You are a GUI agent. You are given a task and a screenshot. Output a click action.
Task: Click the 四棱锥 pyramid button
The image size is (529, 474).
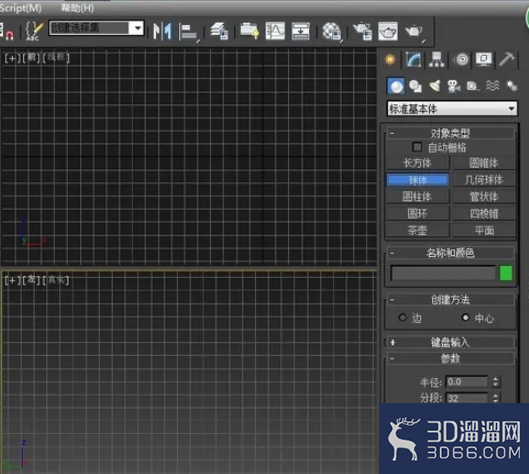(484, 214)
